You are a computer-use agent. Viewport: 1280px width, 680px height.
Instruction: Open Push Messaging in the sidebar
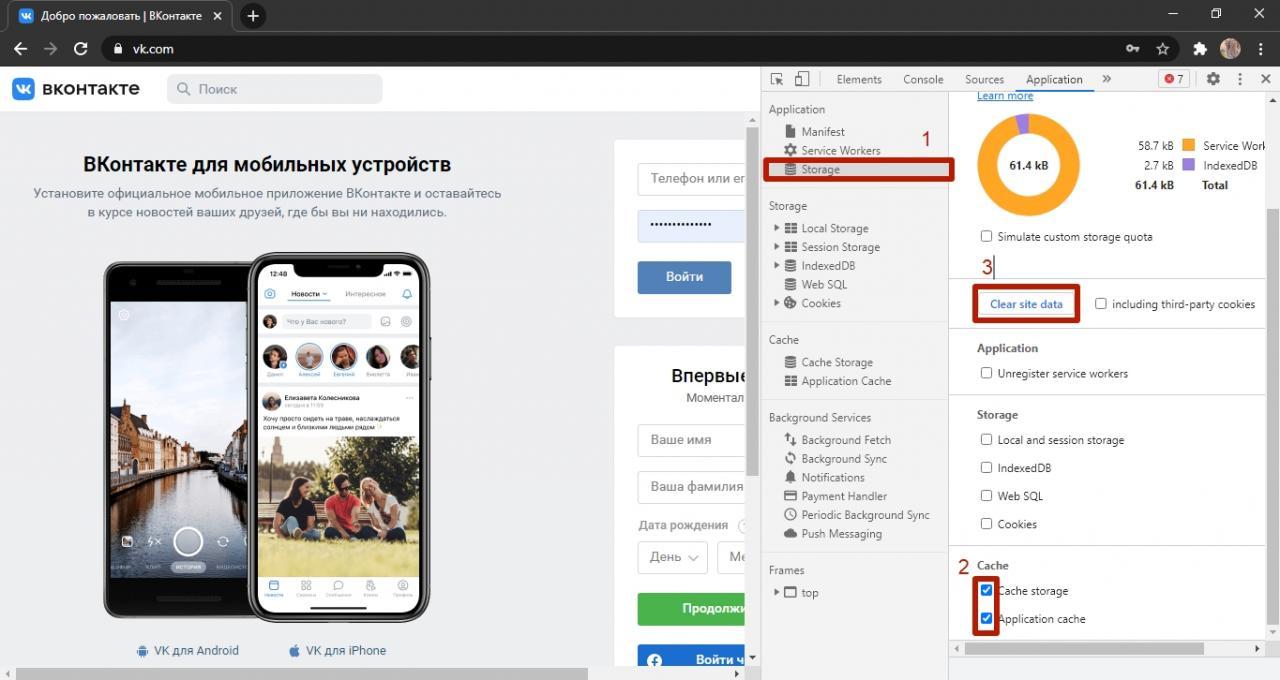pyautogui.click(x=841, y=534)
